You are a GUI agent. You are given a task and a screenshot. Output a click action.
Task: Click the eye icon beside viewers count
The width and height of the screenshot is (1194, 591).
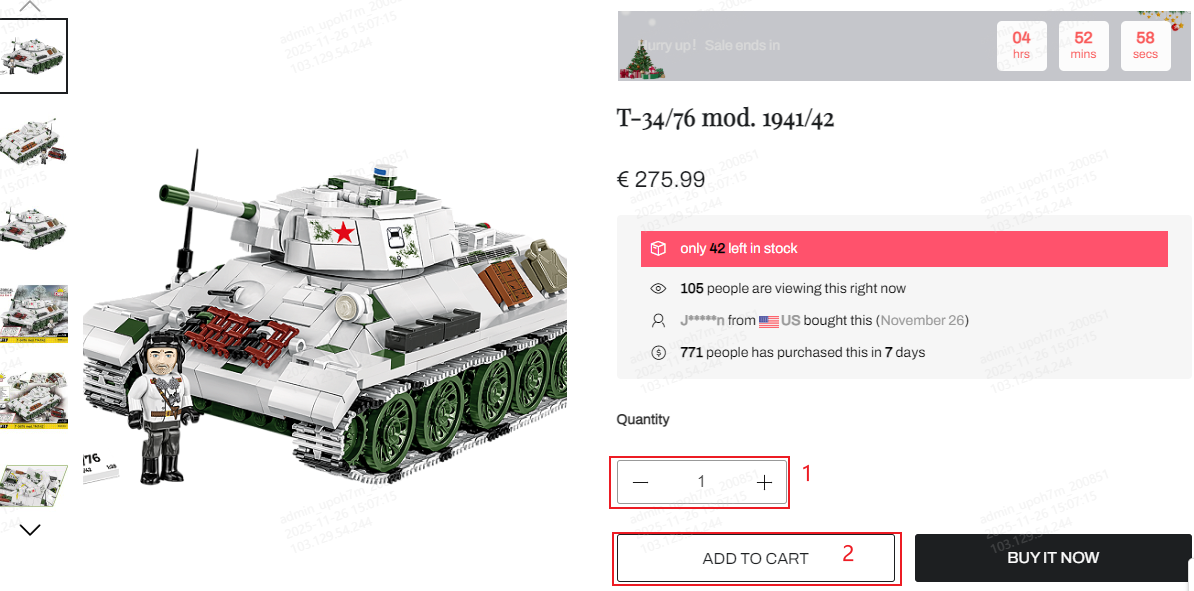(x=658, y=289)
